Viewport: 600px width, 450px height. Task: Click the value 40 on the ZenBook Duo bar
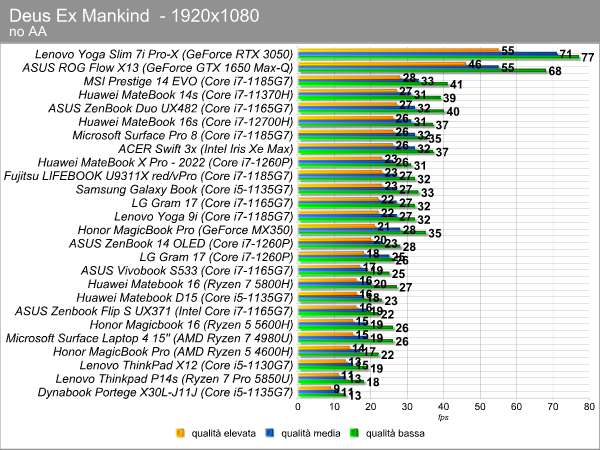click(x=453, y=112)
